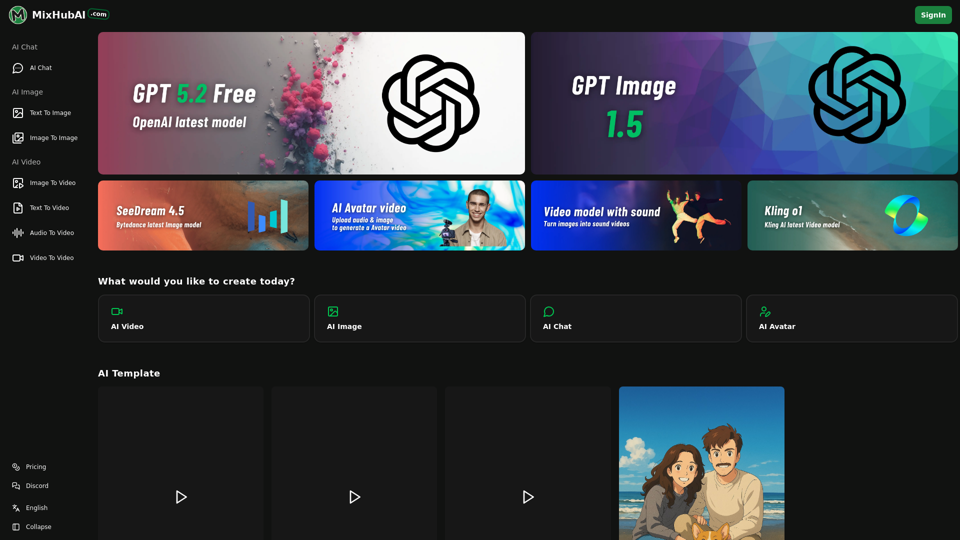Click the MixHubAI logo icon
Image resolution: width=960 pixels, height=540 pixels.
18,15
